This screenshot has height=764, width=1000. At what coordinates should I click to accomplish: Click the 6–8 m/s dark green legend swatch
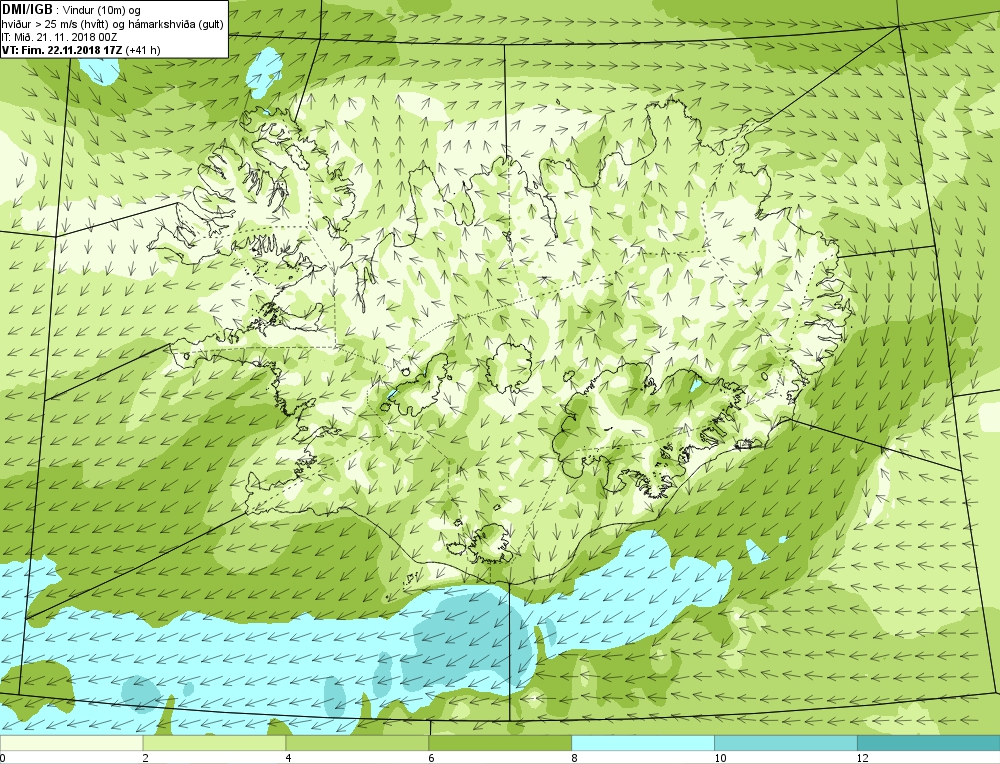click(500, 743)
